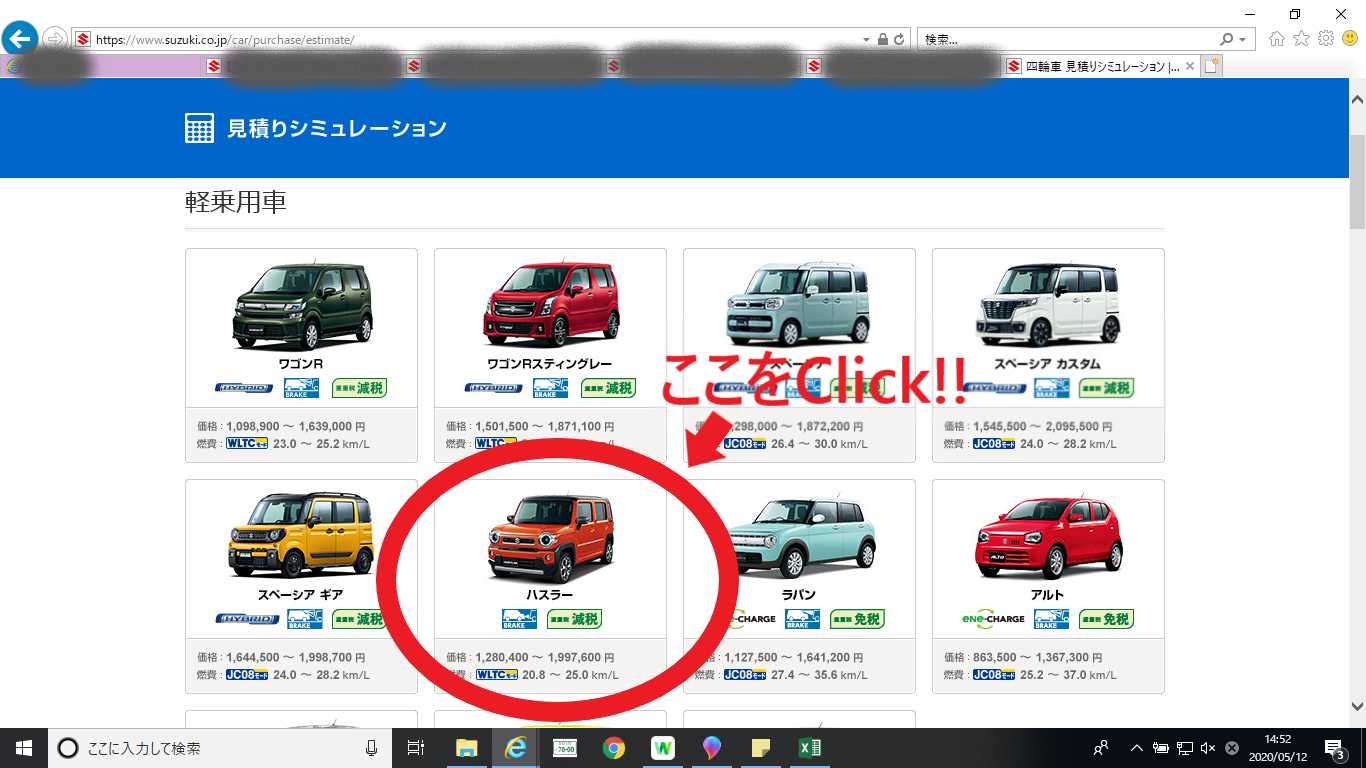Click the calculator icon beside 見積りシミュレーション
Image resolution: width=1366 pixels, height=768 pixels.
[x=200, y=128]
